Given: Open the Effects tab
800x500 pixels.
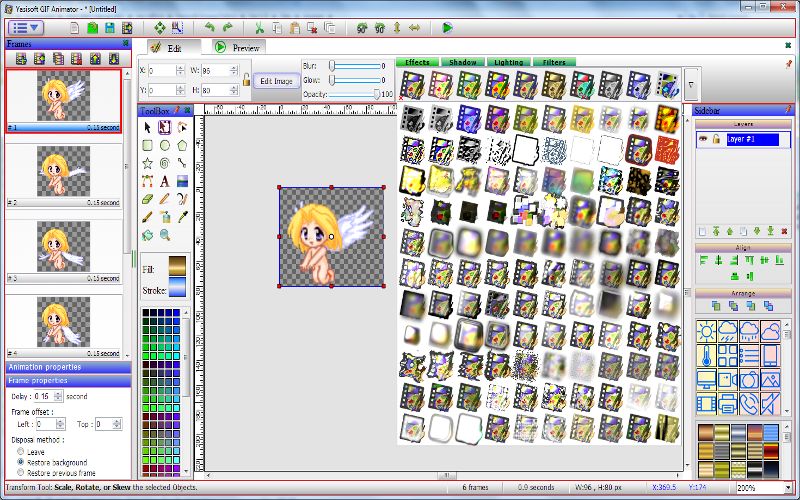Looking at the screenshot, I should click(x=417, y=62).
